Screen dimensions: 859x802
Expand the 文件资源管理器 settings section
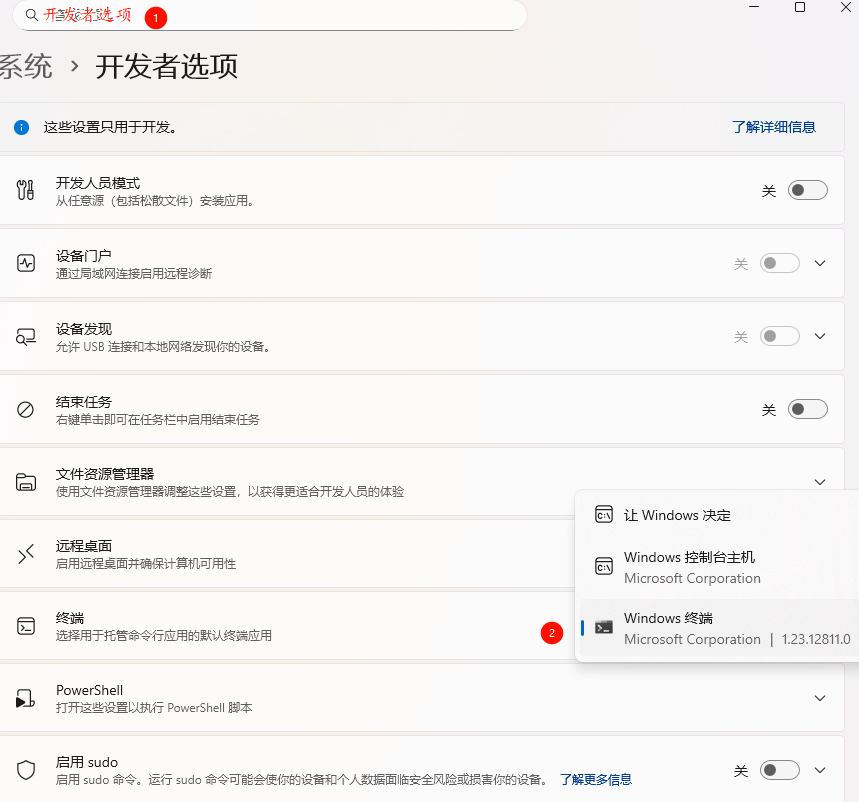coord(820,481)
